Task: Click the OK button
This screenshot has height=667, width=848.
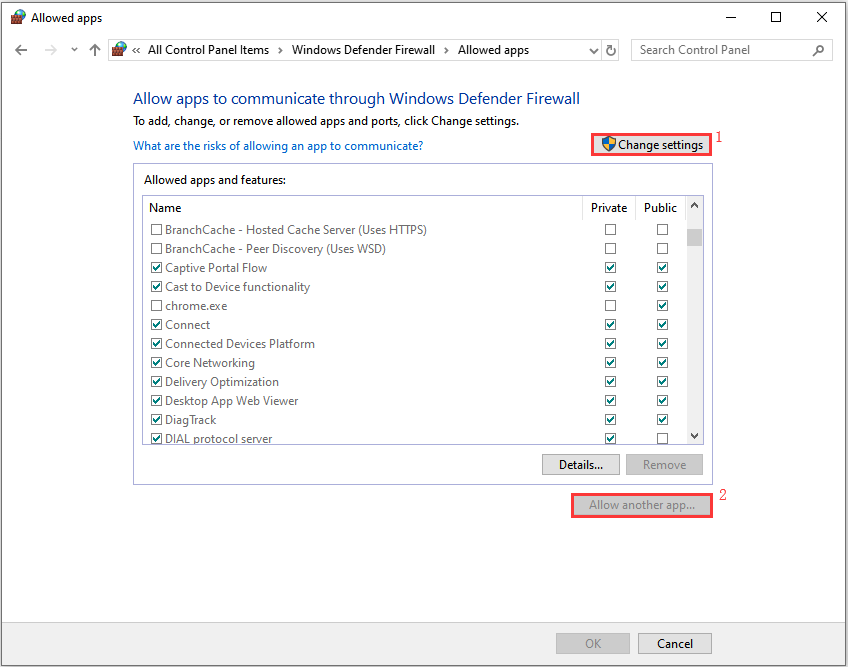Action: (593, 644)
